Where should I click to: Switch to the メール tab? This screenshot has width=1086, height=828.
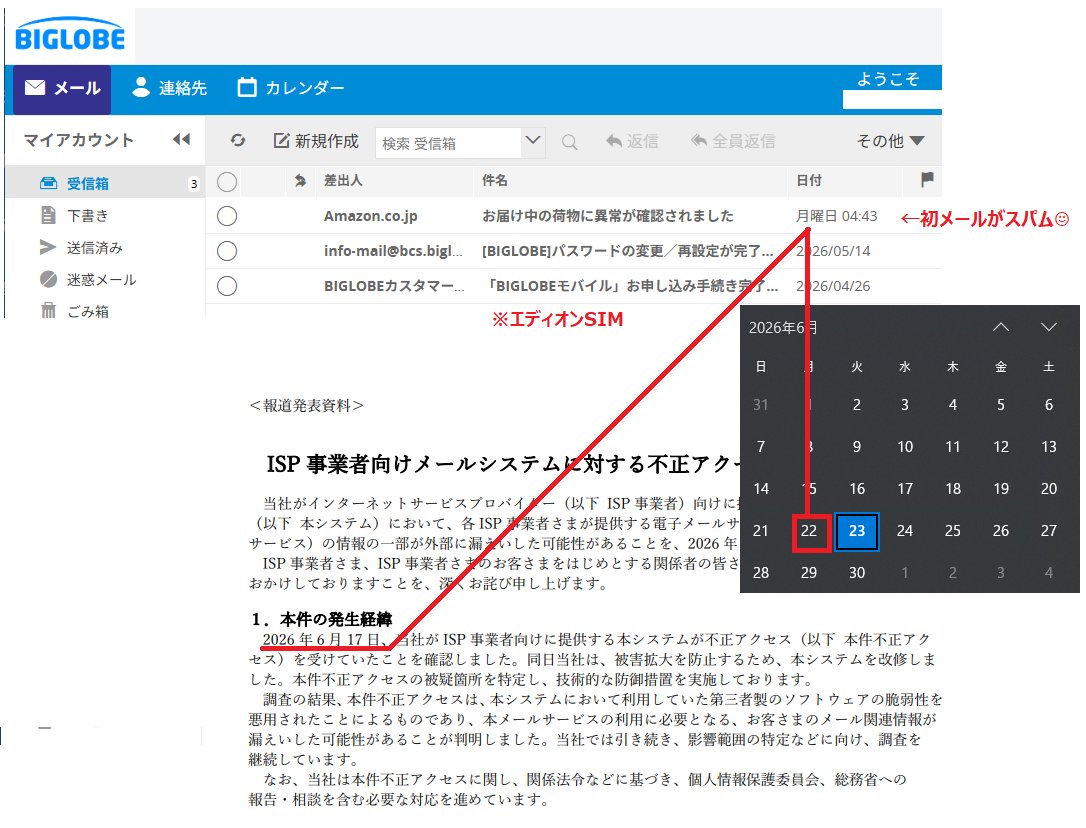pos(62,89)
